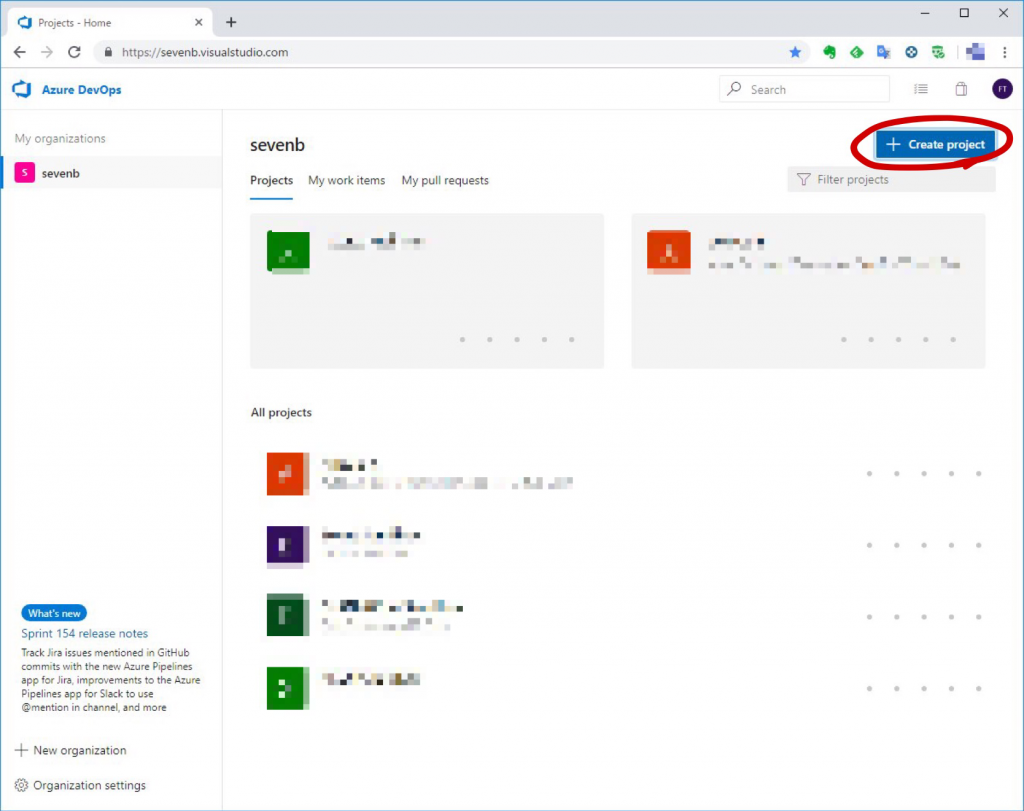
Task: Click the lock icon in the address bar
Action: tap(108, 52)
